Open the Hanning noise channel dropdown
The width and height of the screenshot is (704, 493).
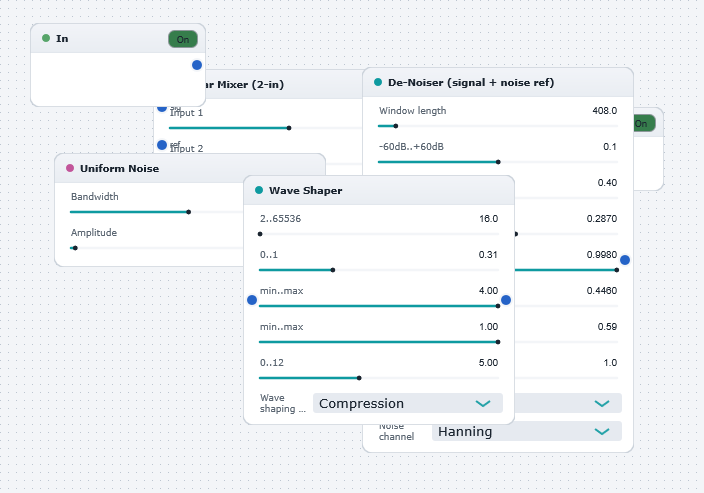[527, 431]
